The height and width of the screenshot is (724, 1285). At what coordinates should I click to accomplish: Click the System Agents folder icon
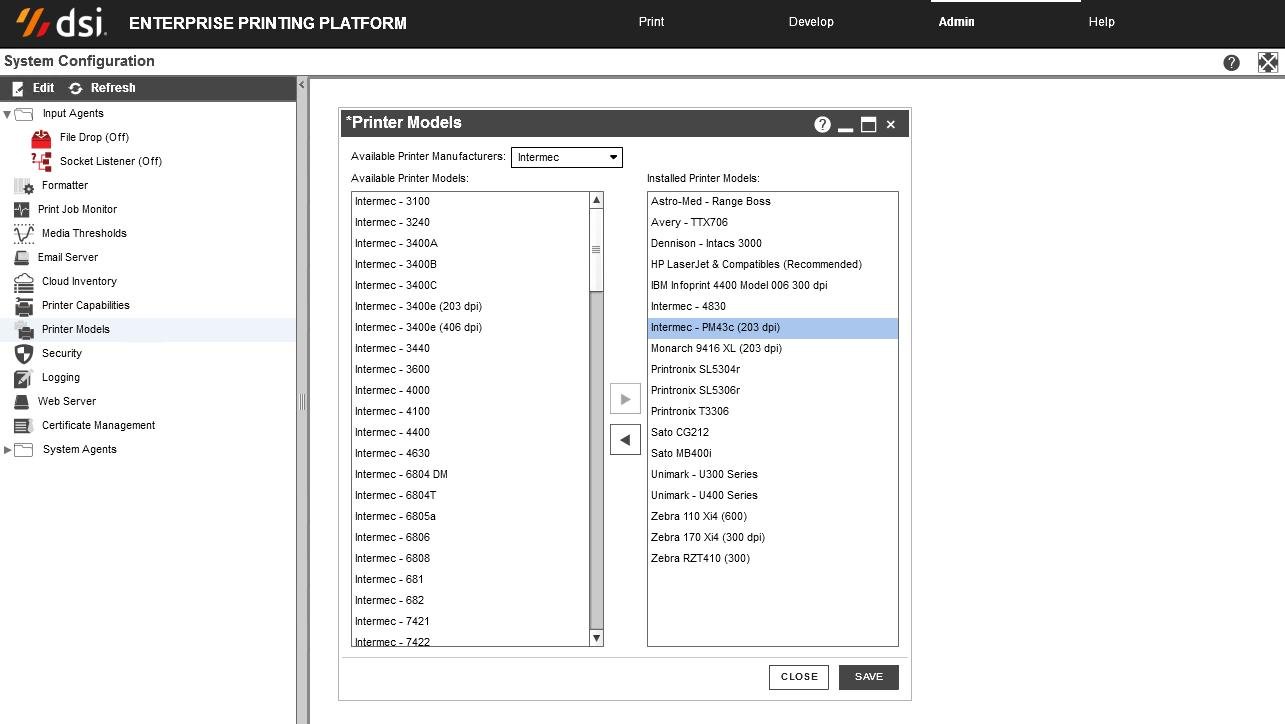point(24,450)
